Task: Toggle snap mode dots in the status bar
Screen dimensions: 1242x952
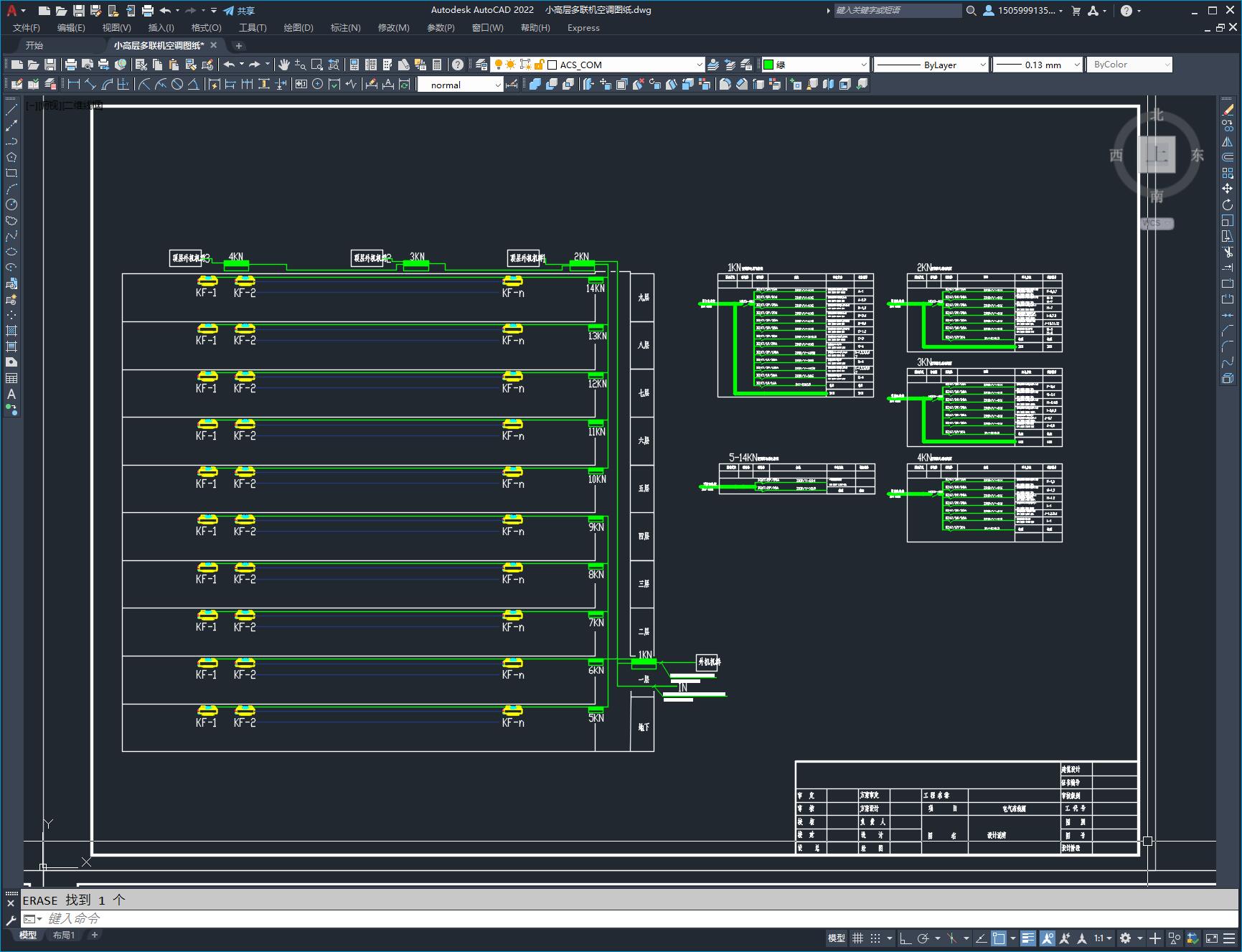Action: coord(875,938)
